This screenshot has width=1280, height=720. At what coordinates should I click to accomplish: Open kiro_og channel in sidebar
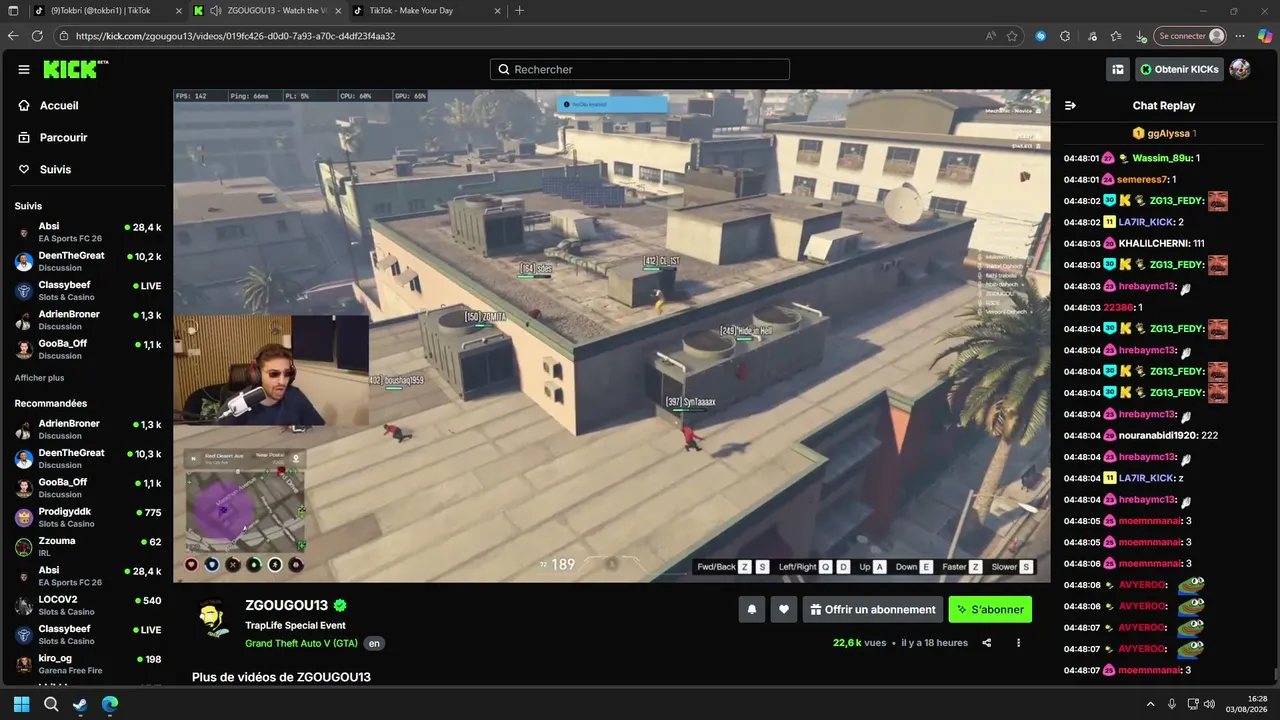[x=87, y=664]
